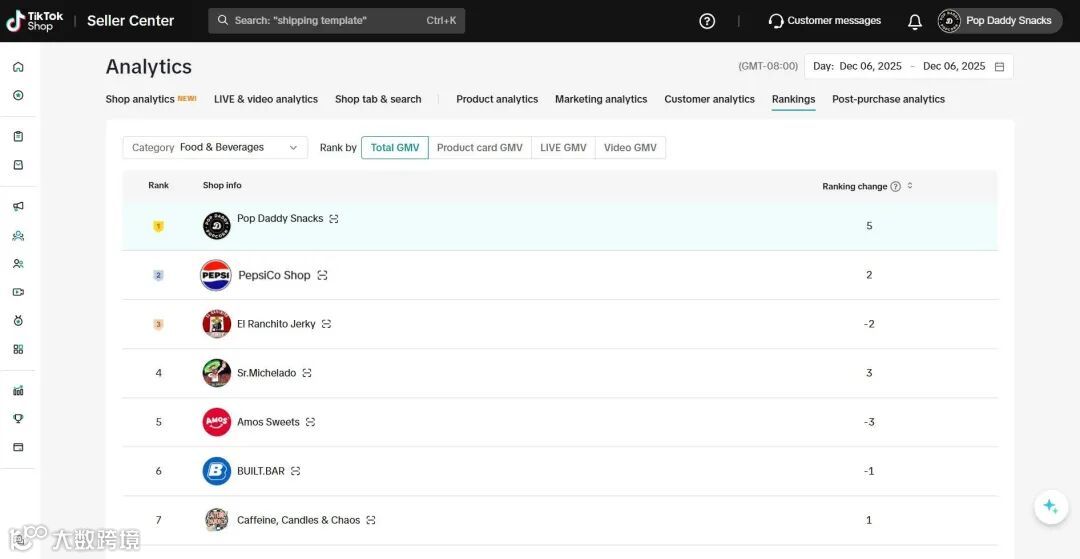Open the Sr.Michelado entry

(x=267, y=373)
